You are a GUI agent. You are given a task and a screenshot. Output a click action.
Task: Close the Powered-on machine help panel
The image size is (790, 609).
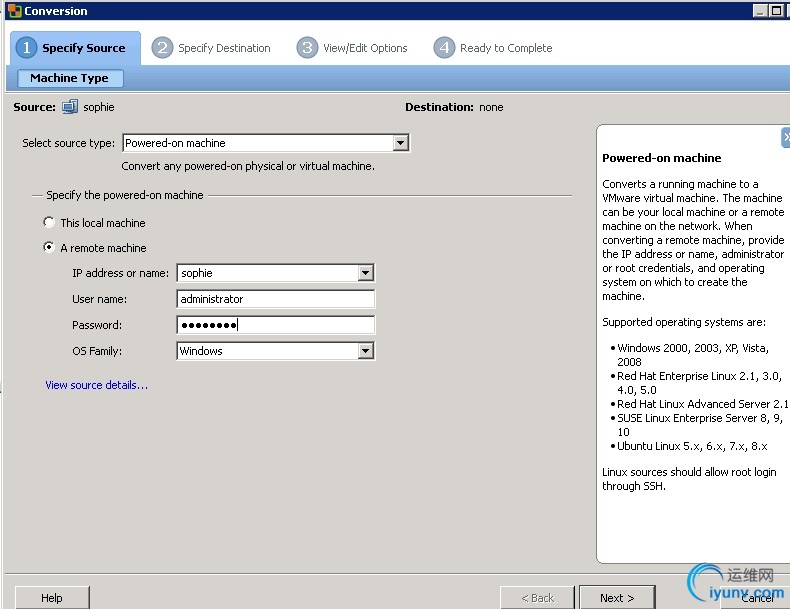coord(786,138)
